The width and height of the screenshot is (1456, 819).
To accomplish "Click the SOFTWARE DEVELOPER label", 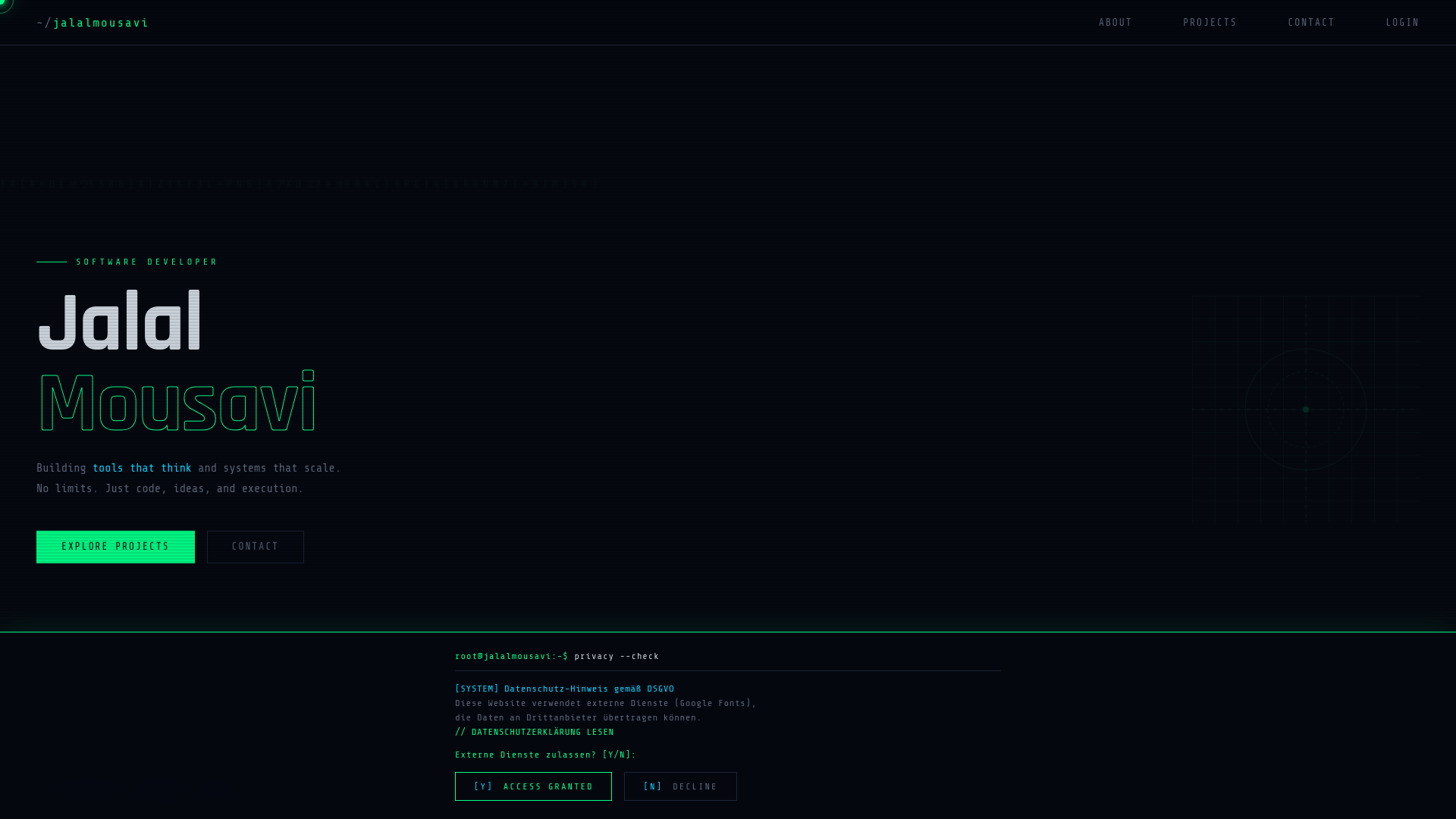I will point(147,262).
